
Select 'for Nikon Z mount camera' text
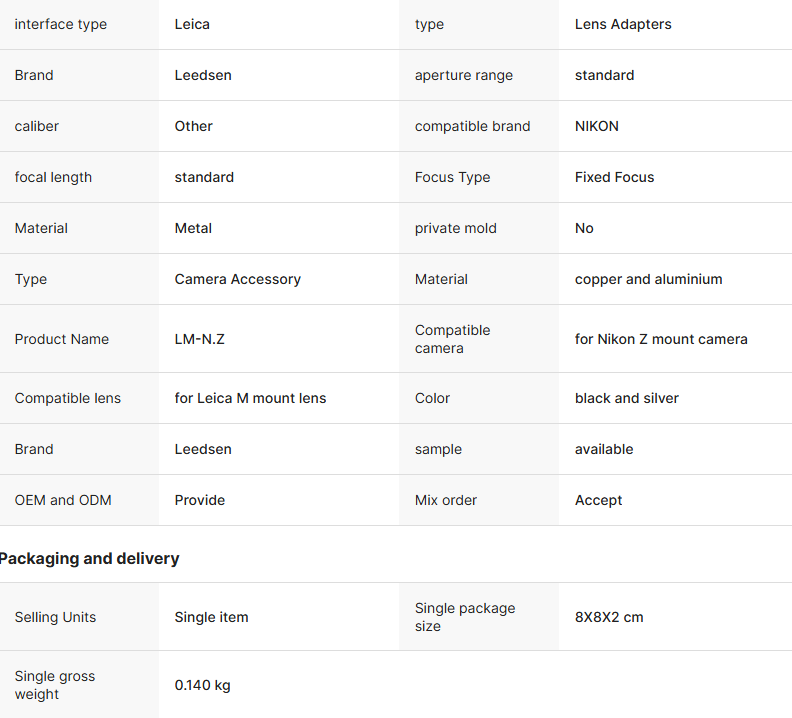coord(661,339)
